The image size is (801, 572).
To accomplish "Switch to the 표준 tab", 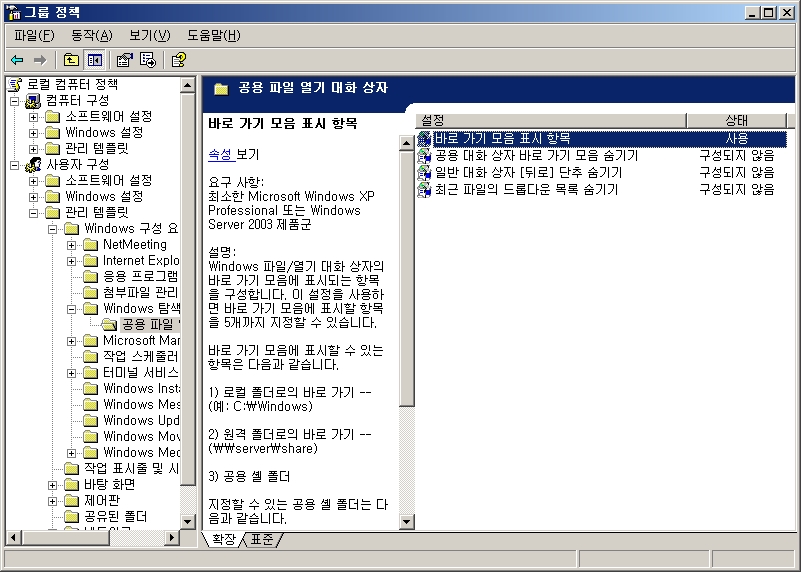I will pyautogui.click(x=262, y=539).
